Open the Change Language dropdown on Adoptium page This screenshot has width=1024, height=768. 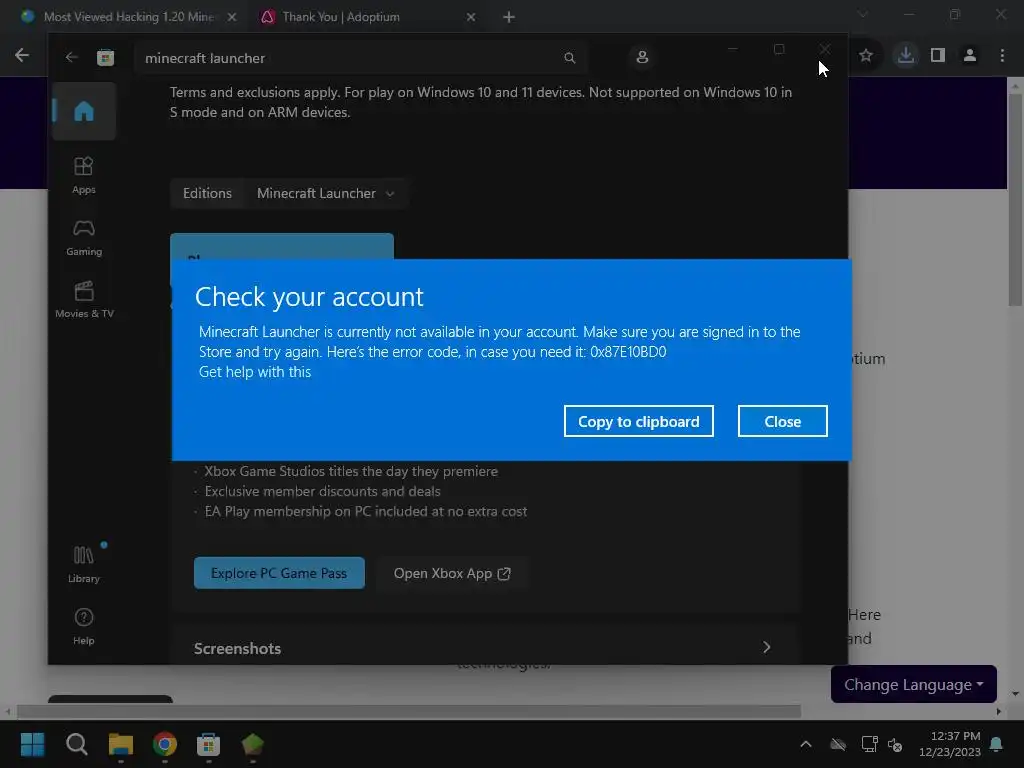click(x=914, y=684)
